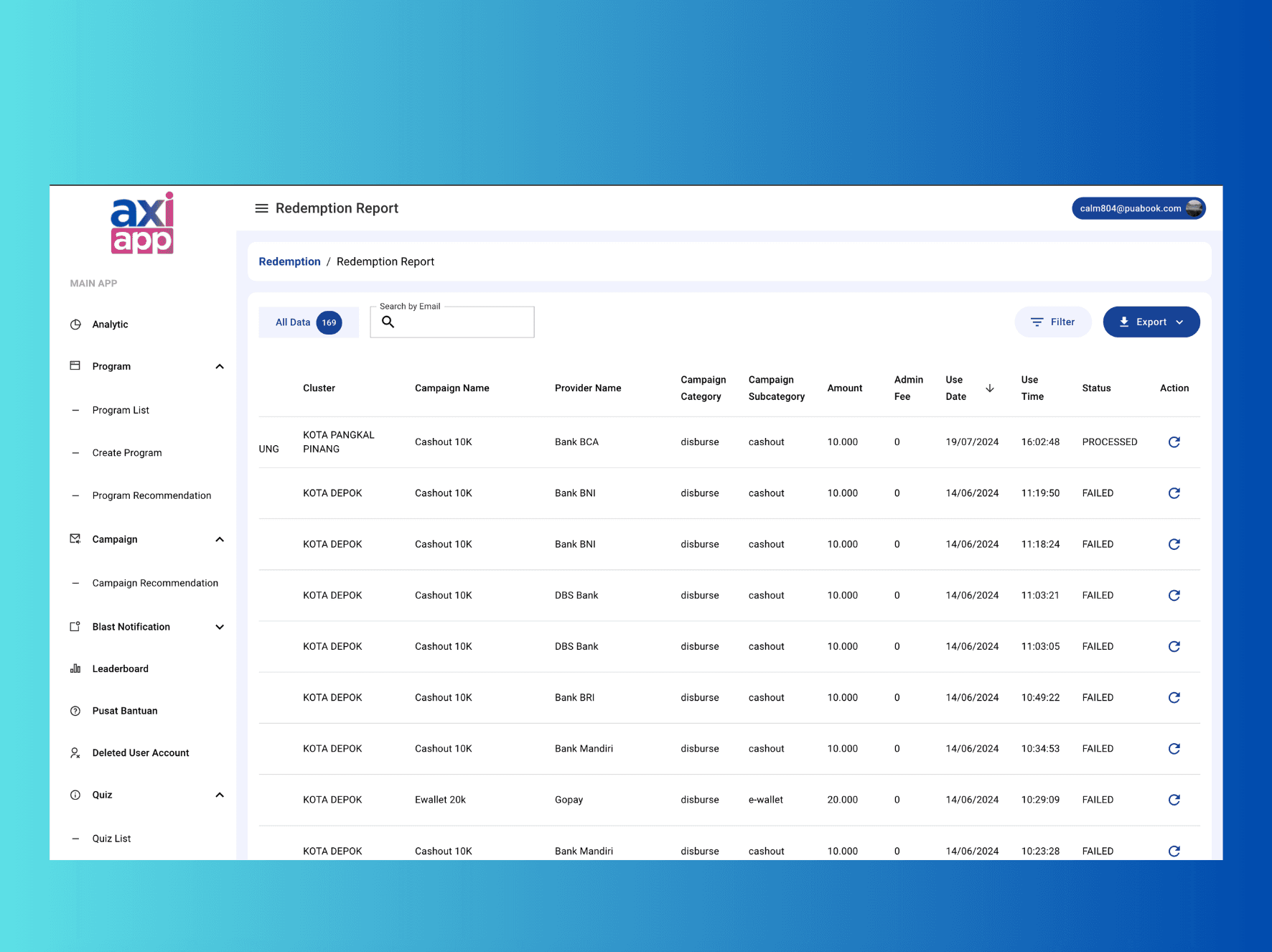Image resolution: width=1272 pixels, height=952 pixels.
Task: Collapse the Campaign sidebar section
Action: pos(220,539)
